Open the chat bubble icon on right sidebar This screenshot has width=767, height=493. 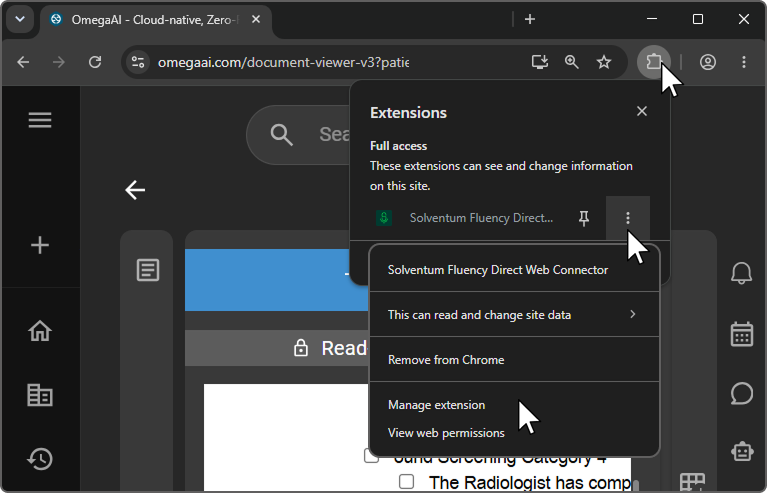[x=742, y=394]
